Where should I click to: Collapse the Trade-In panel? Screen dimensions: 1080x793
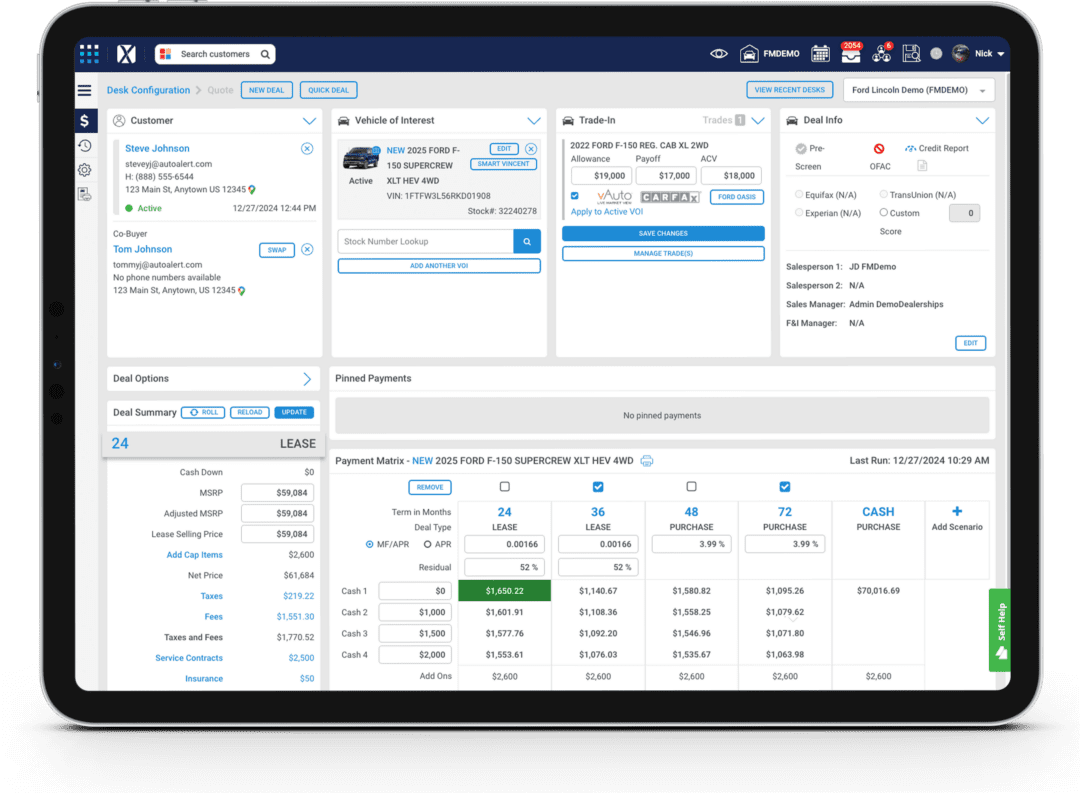pyautogui.click(x=758, y=120)
